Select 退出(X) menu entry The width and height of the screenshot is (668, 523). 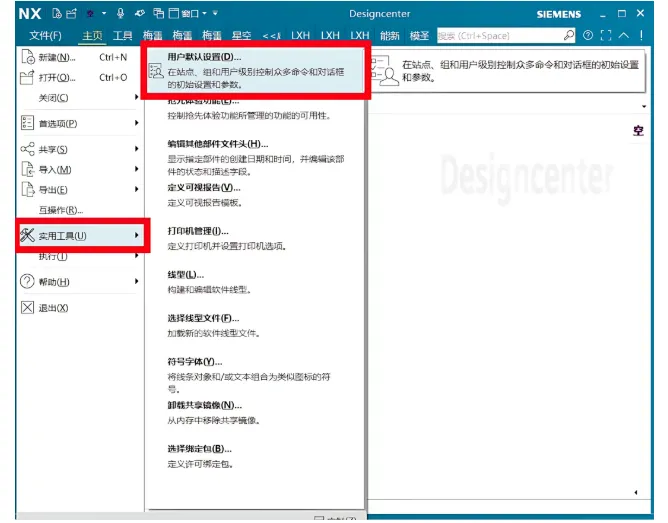80,307
